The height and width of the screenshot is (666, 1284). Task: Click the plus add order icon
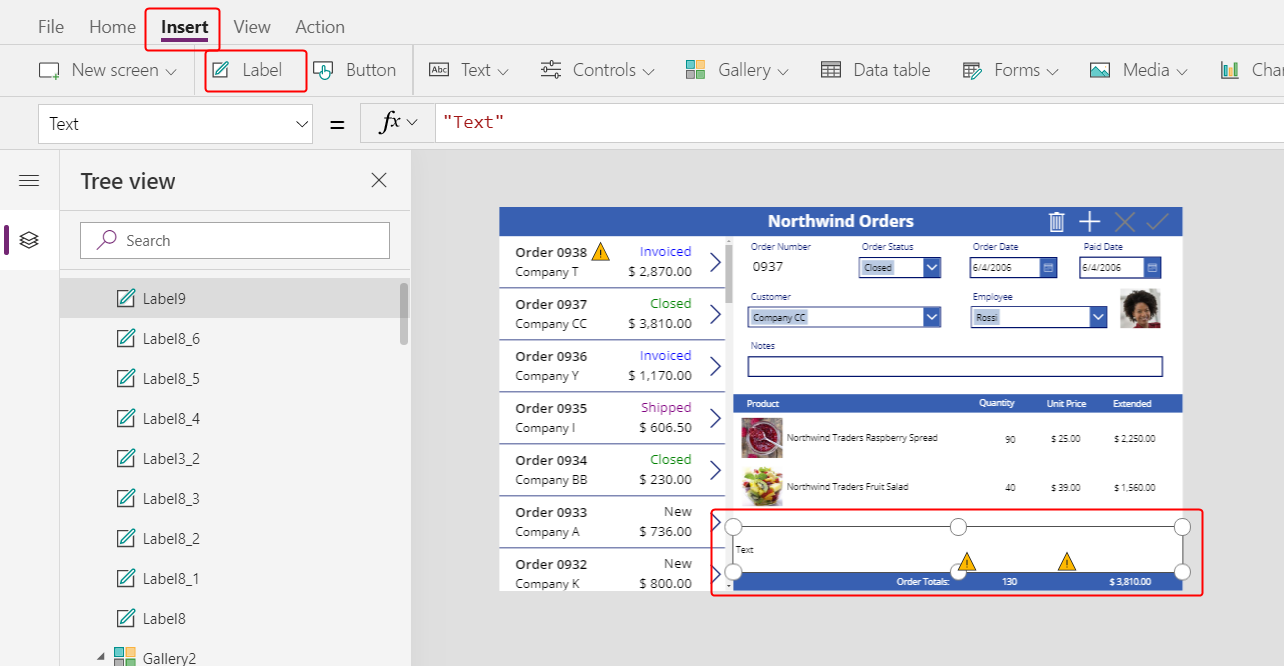coord(1090,222)
